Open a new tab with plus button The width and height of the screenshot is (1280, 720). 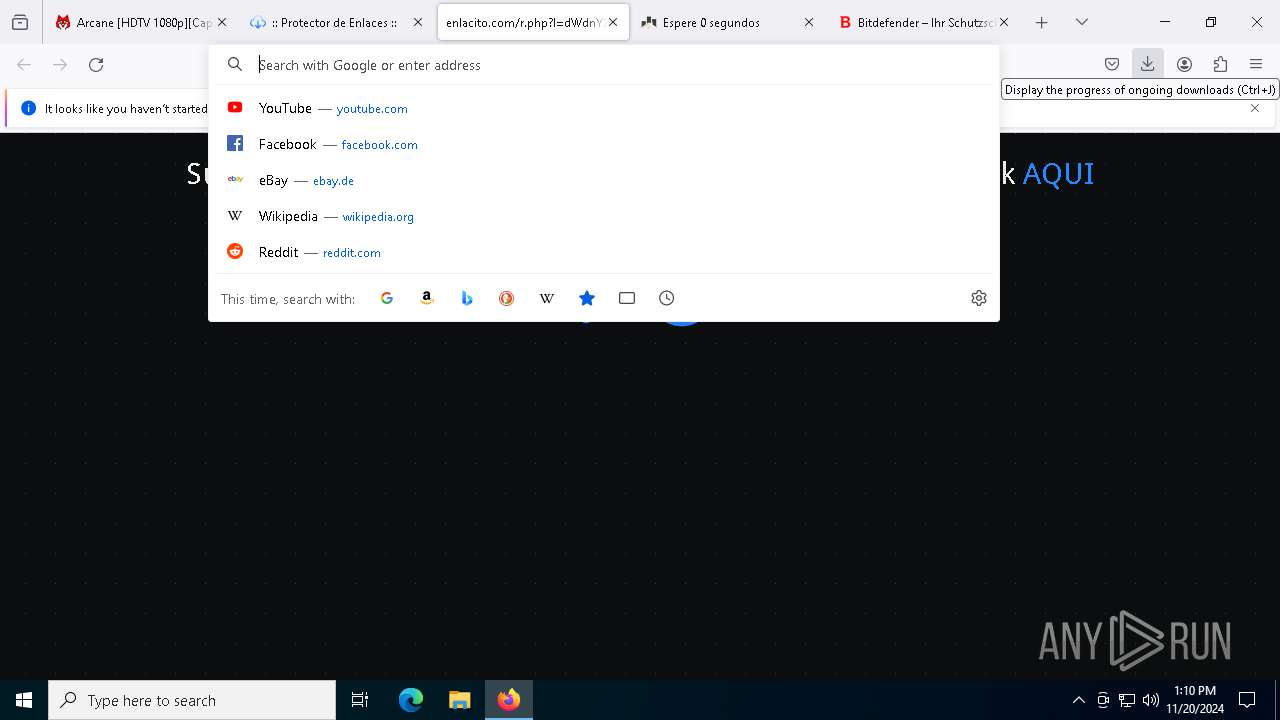point(1042,22)
